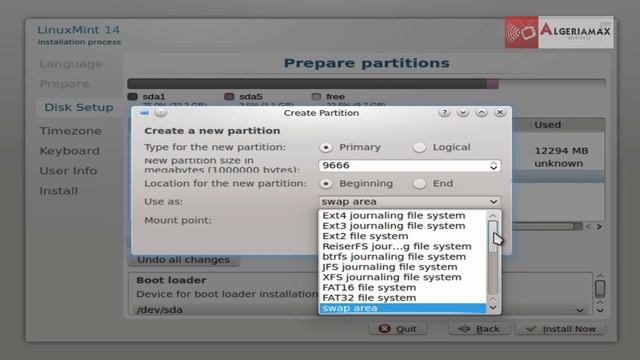Click the sda1 legend color swatch
This screenshot has width=640, height=360.
[132, 97]
